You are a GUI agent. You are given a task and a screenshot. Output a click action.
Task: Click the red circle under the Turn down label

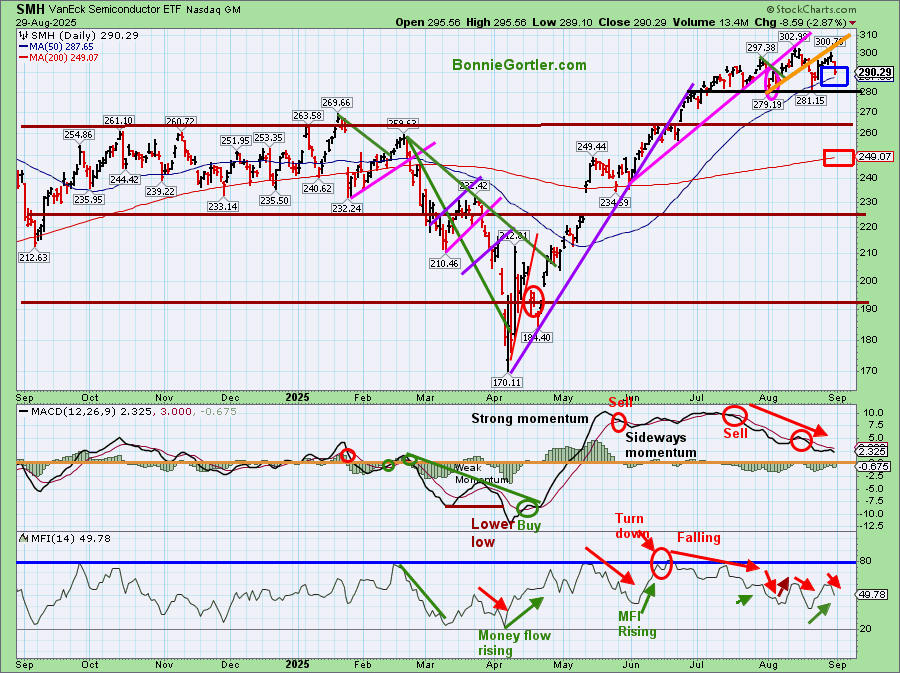coord(661,564)
